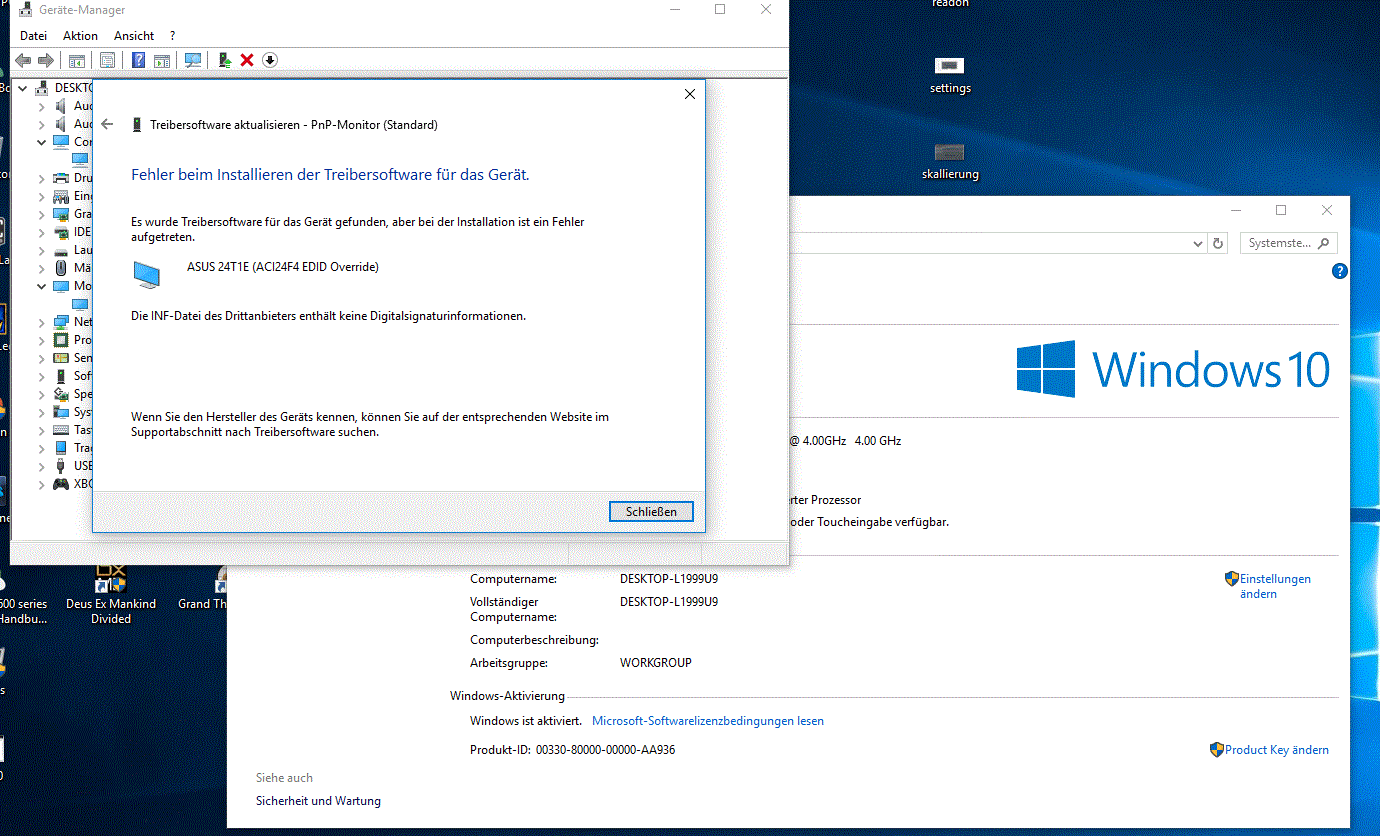
Task: Select the XBOX gamepad icon
Action: pyautogui.click(x=60, y=484)
